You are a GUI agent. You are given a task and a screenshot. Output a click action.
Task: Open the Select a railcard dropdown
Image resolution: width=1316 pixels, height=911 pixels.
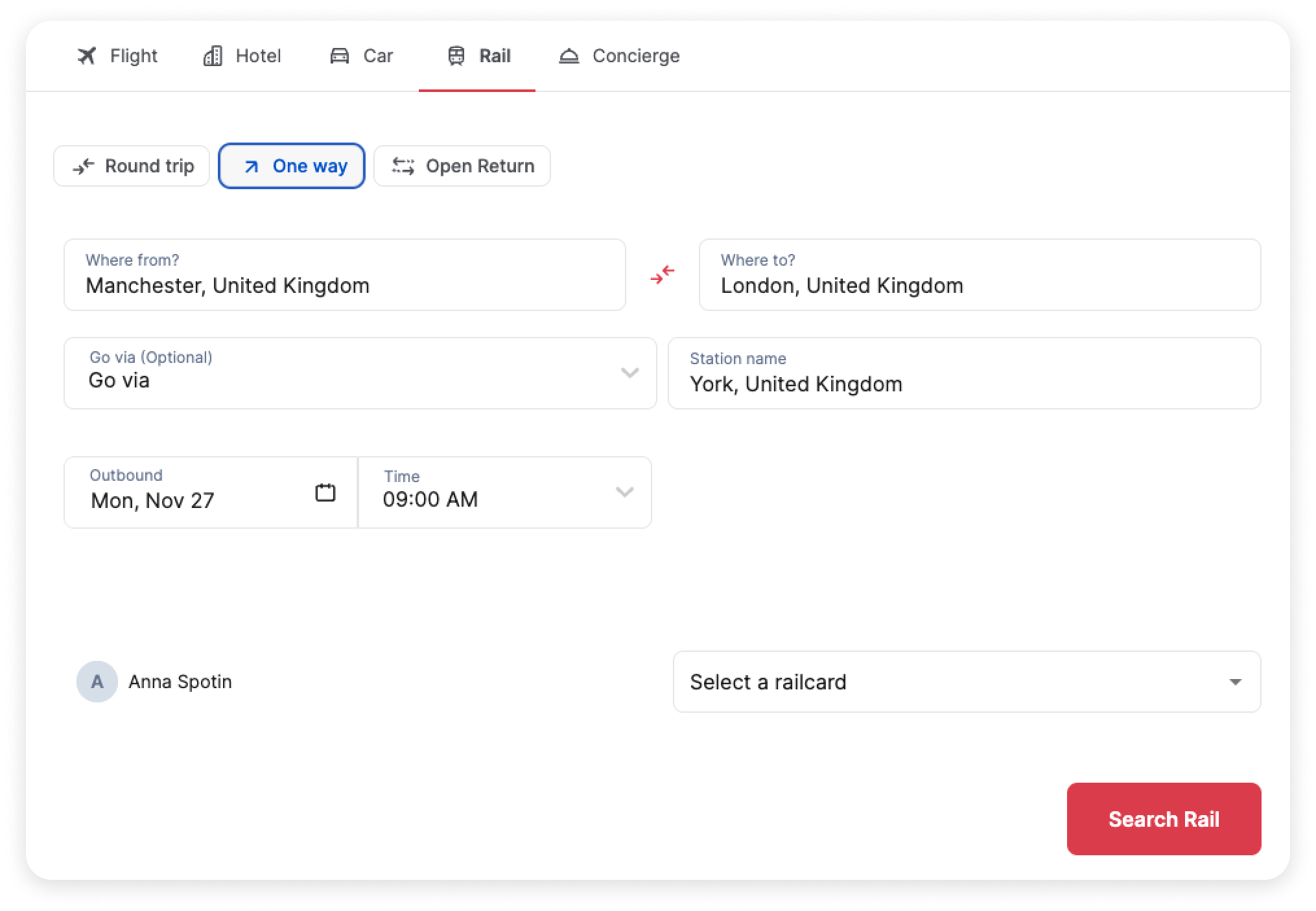[966, 682]
